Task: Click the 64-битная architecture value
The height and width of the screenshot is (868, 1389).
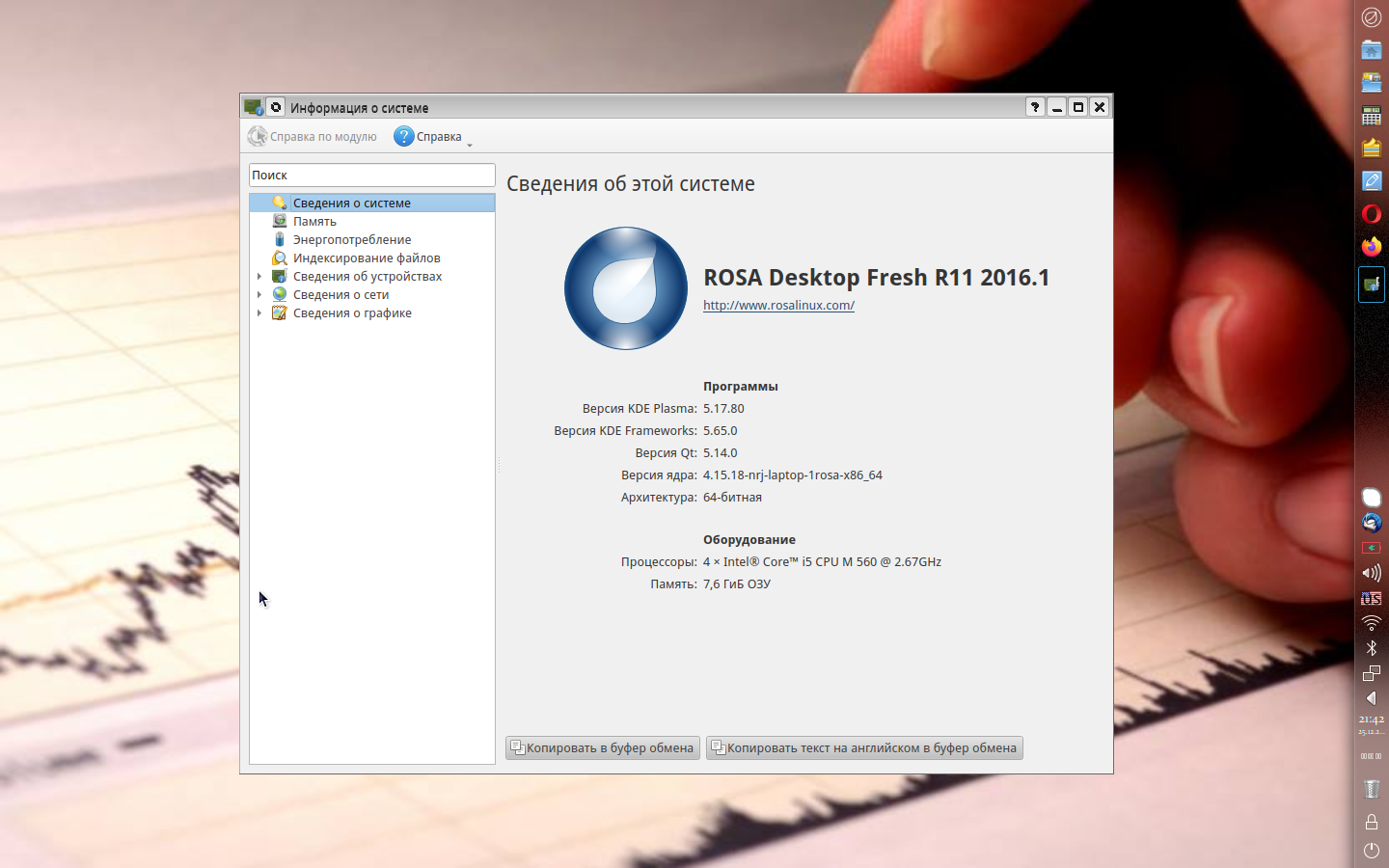Action: [732, 498]
